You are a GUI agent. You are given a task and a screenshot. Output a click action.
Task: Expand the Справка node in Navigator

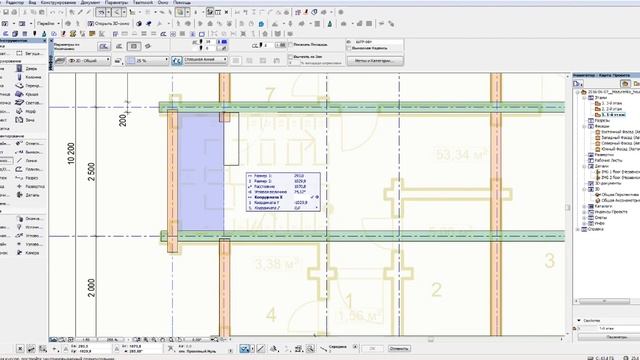point(578,229)
